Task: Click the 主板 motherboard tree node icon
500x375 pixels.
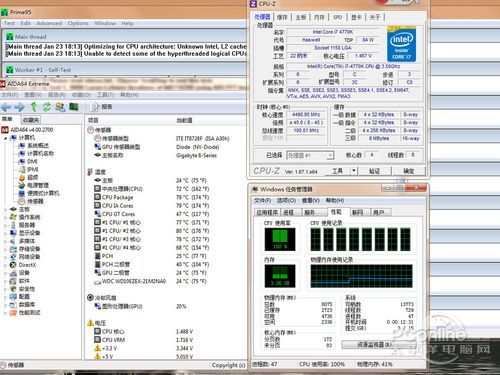Action: tap(13, 209)
